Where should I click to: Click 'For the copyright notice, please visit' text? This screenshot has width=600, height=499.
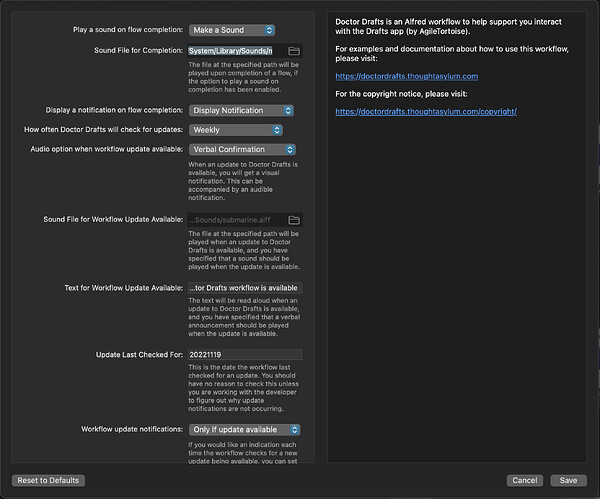coord(401,94)
